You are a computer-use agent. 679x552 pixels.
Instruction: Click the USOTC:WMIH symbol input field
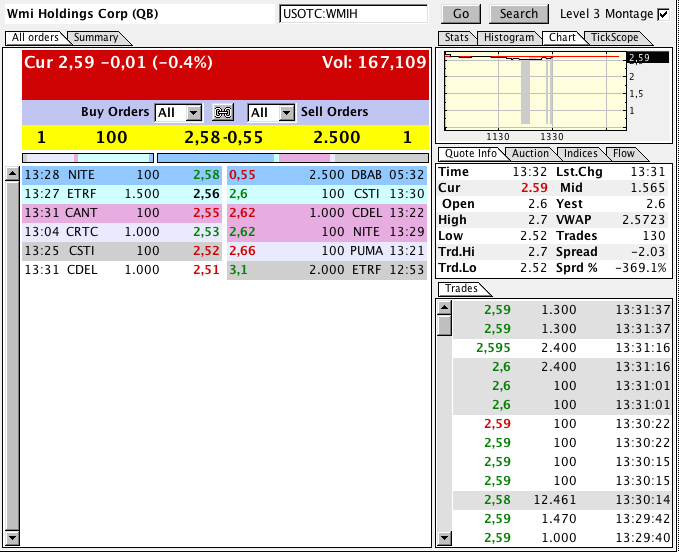coord(353,14)
